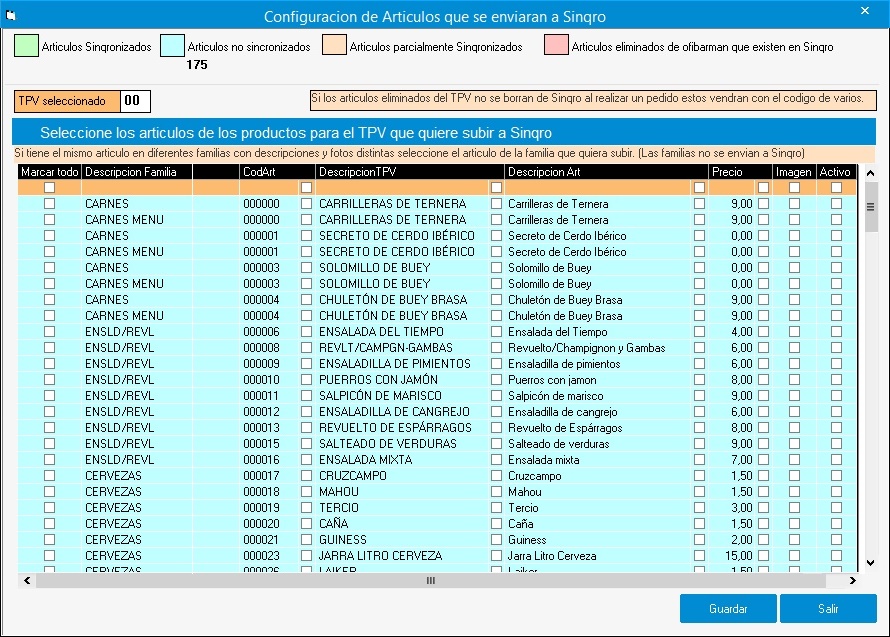The height and width of the screenshot is (637, 890).
Task: Mark the ENSALADILLA DE PIMIENTOS row's first checkbox
Action: [49, 363]
